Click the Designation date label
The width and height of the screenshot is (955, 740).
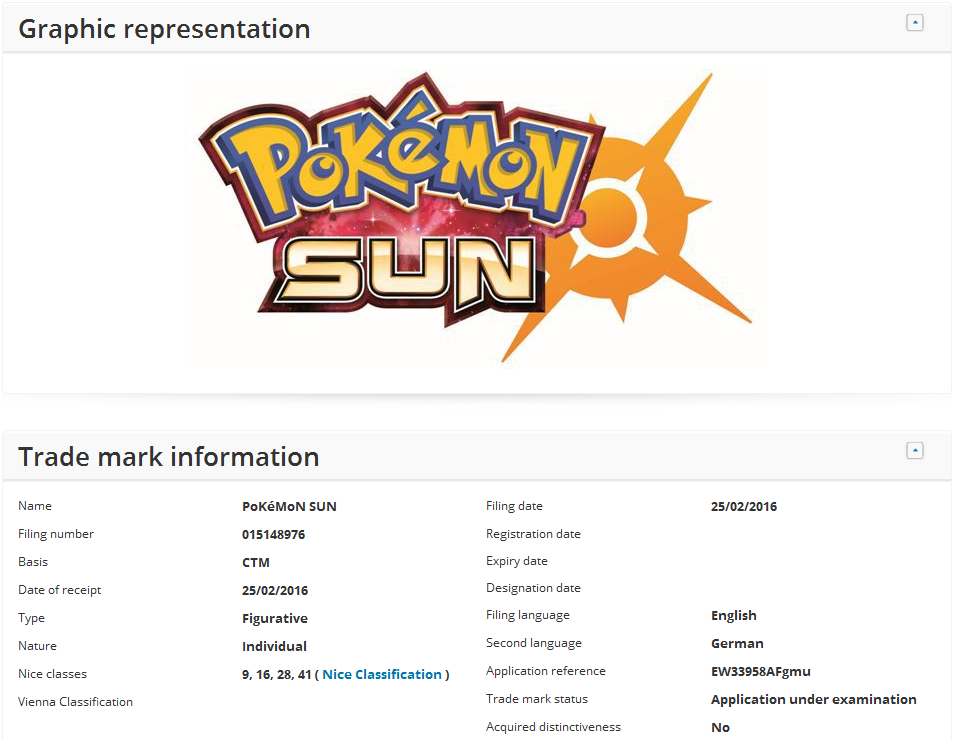click(534, 588)
